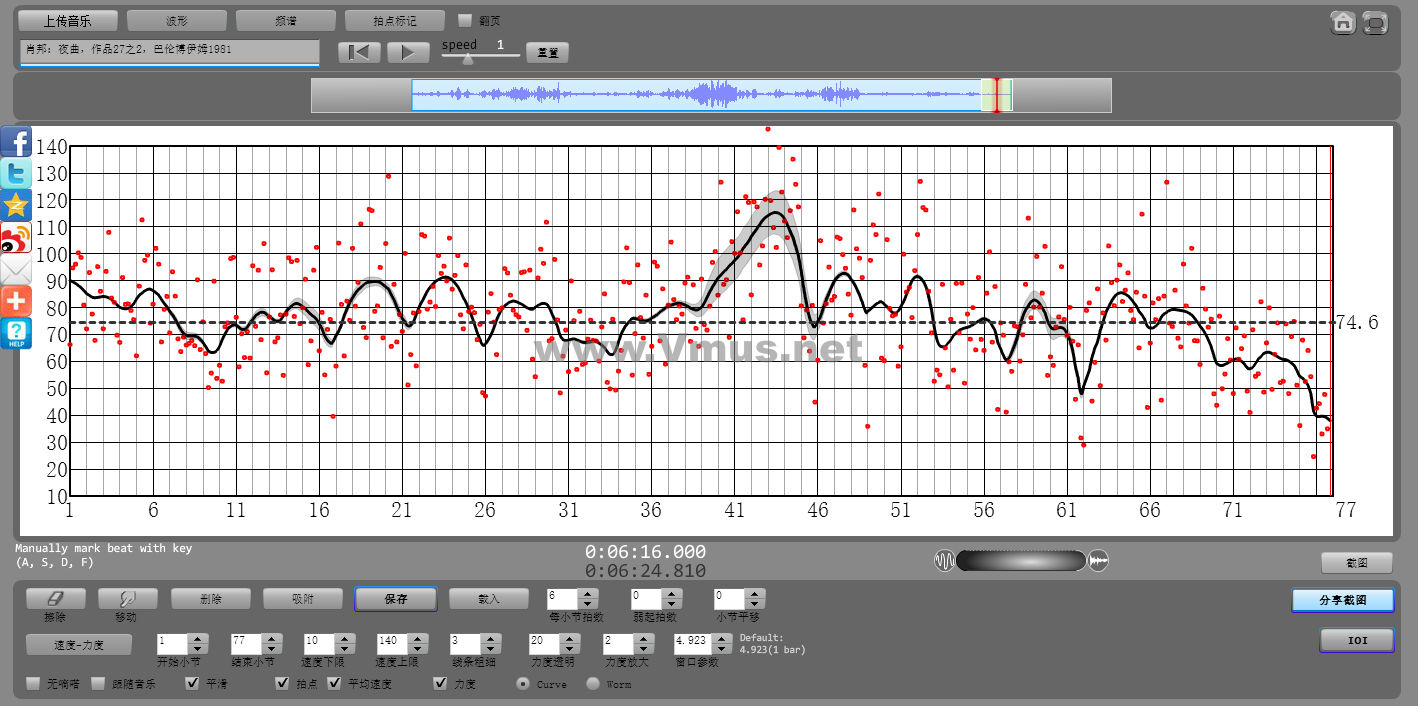1418x706 pixels.
Task: Click the Facebook share icon
Action: pos(16,142)
